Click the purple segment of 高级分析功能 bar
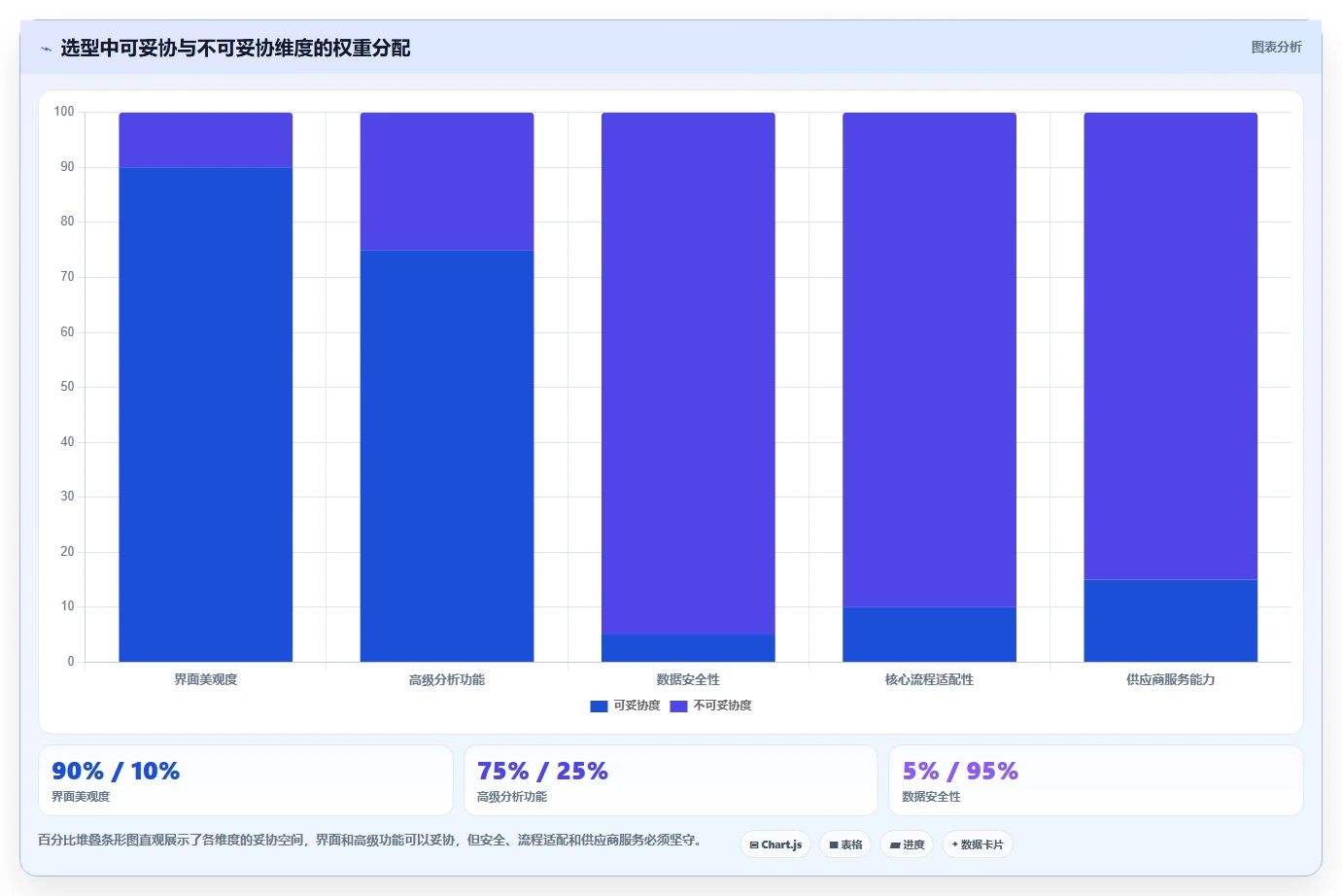This screenshot has height=896, width=1342. [x=447, y=182]
